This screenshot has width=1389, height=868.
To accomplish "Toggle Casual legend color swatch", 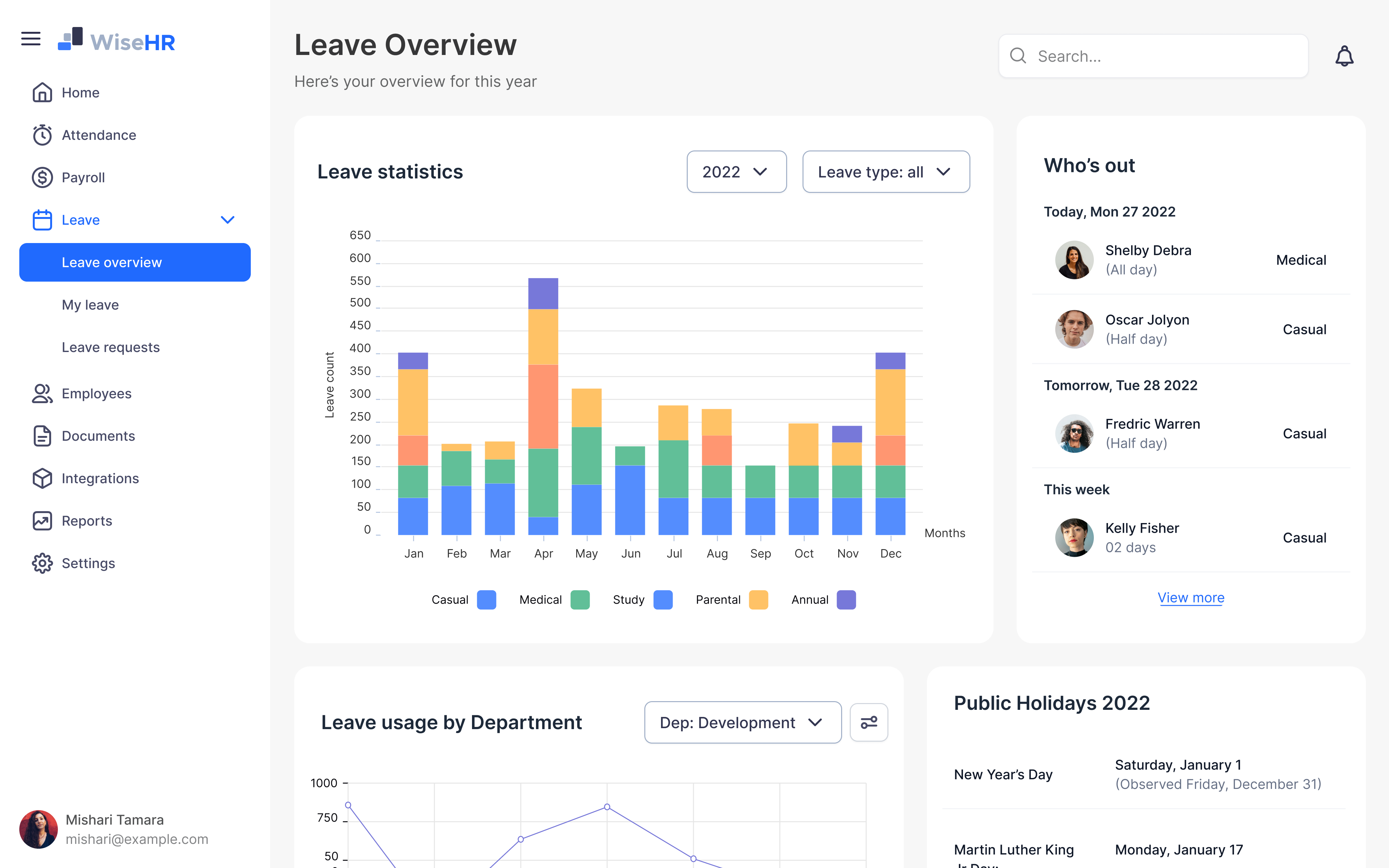I will point(487,600).
